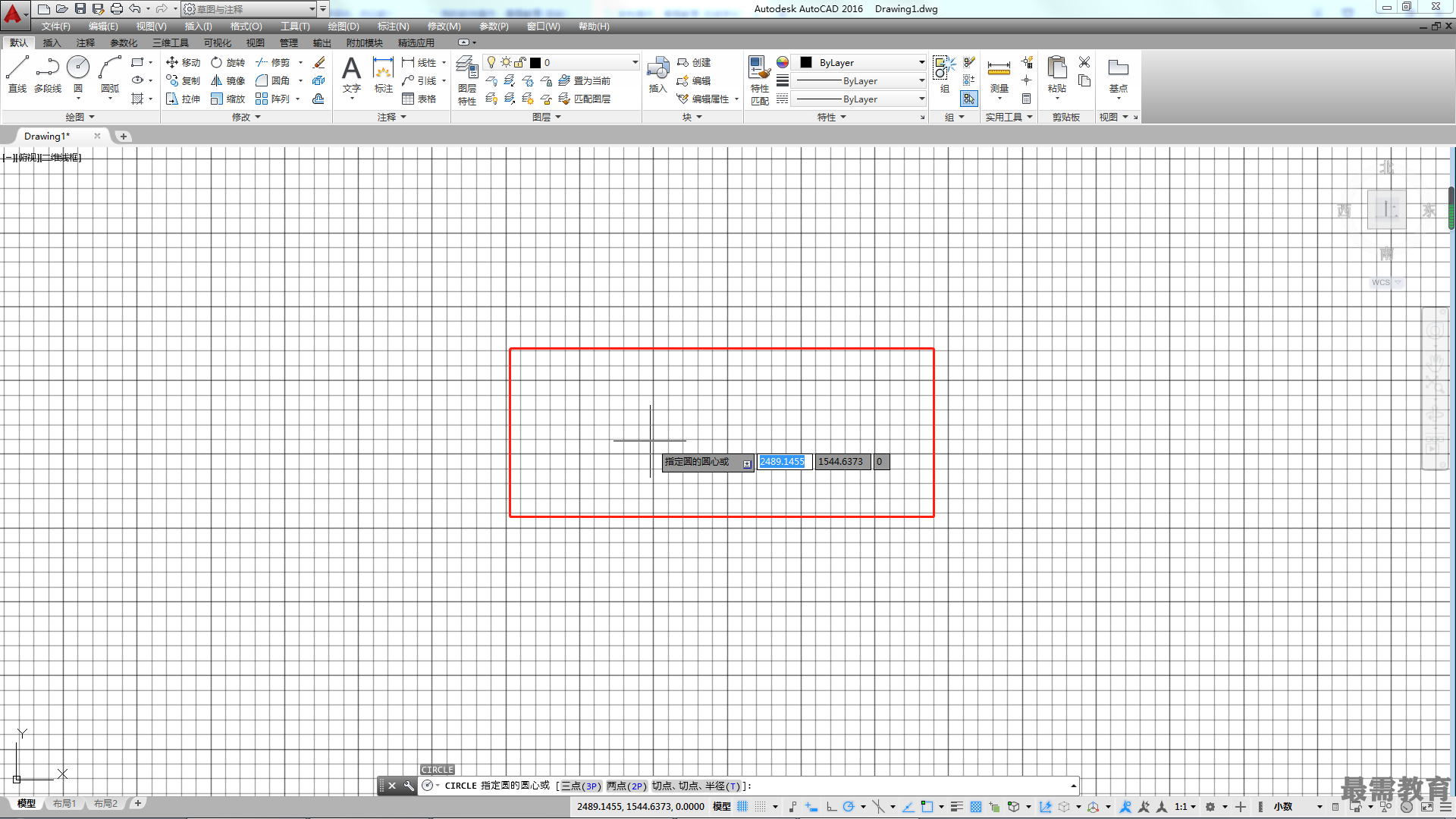Select the 标注 (Dimension) tool
This screenshot has height=819, width=1456.
[x=384, y=74]
